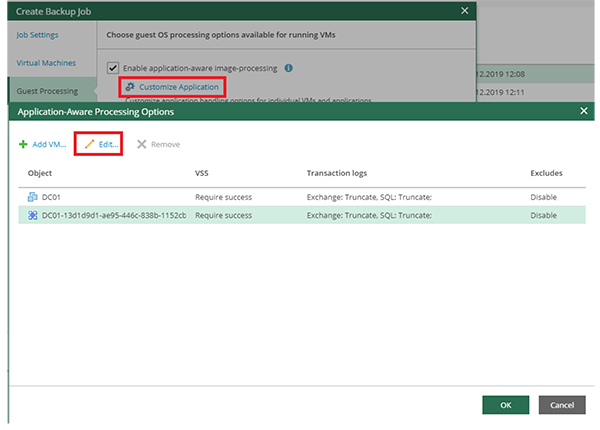Click the icon beside DC01-13d1d9d1 entry
The width and height of the screenshot is (600, 430).
tap(31, 215)
